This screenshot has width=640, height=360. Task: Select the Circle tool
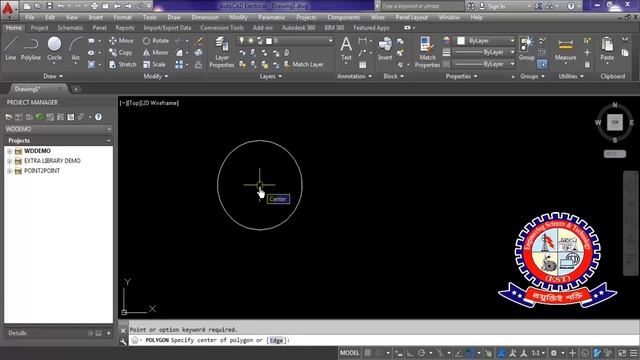(54, 49)
